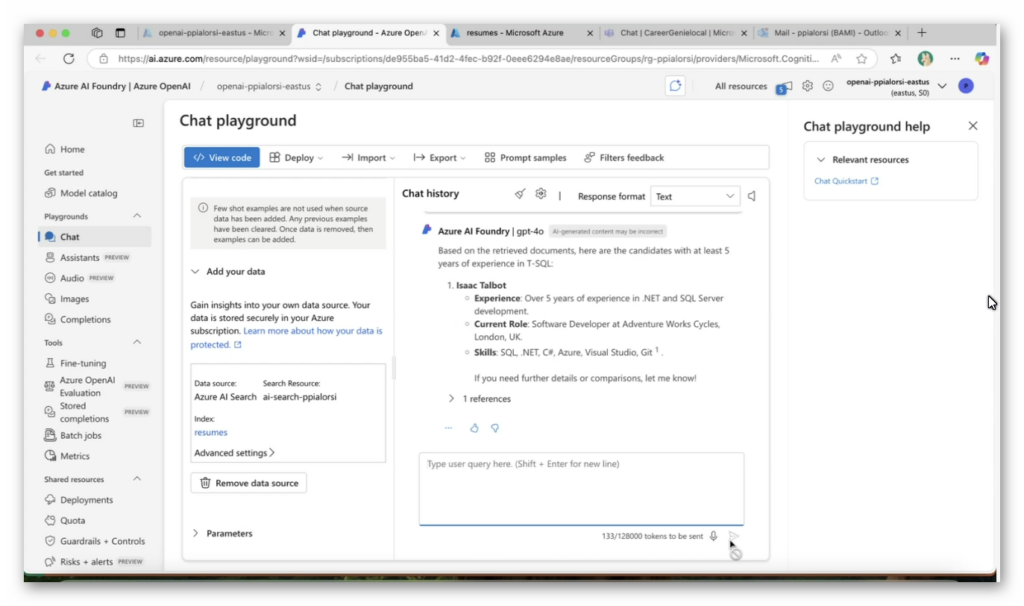The height and width of the screenshot is (606, 1024).
Task: Open Model catalog in the sidebar
Action: click(x=88, y=193)
